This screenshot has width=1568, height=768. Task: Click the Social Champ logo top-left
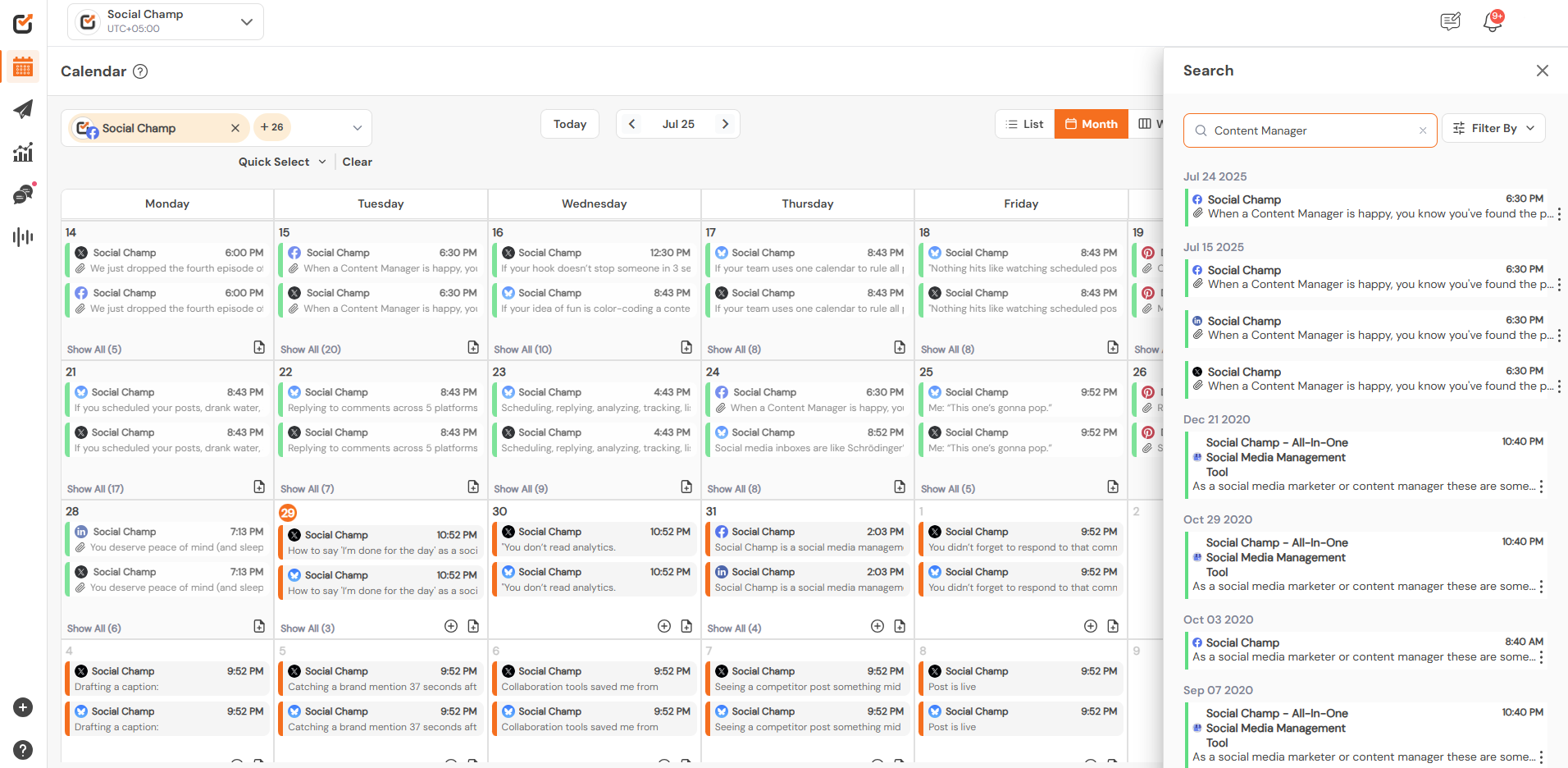click(x=23, y=23)
